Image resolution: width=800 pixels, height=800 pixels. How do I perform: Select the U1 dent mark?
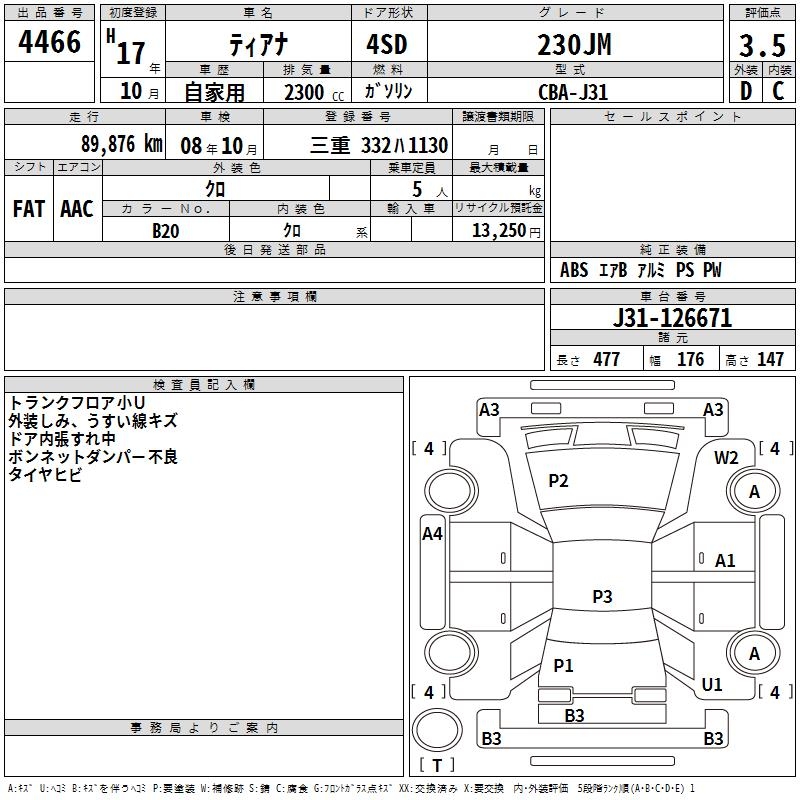click(x=712, y=685)
